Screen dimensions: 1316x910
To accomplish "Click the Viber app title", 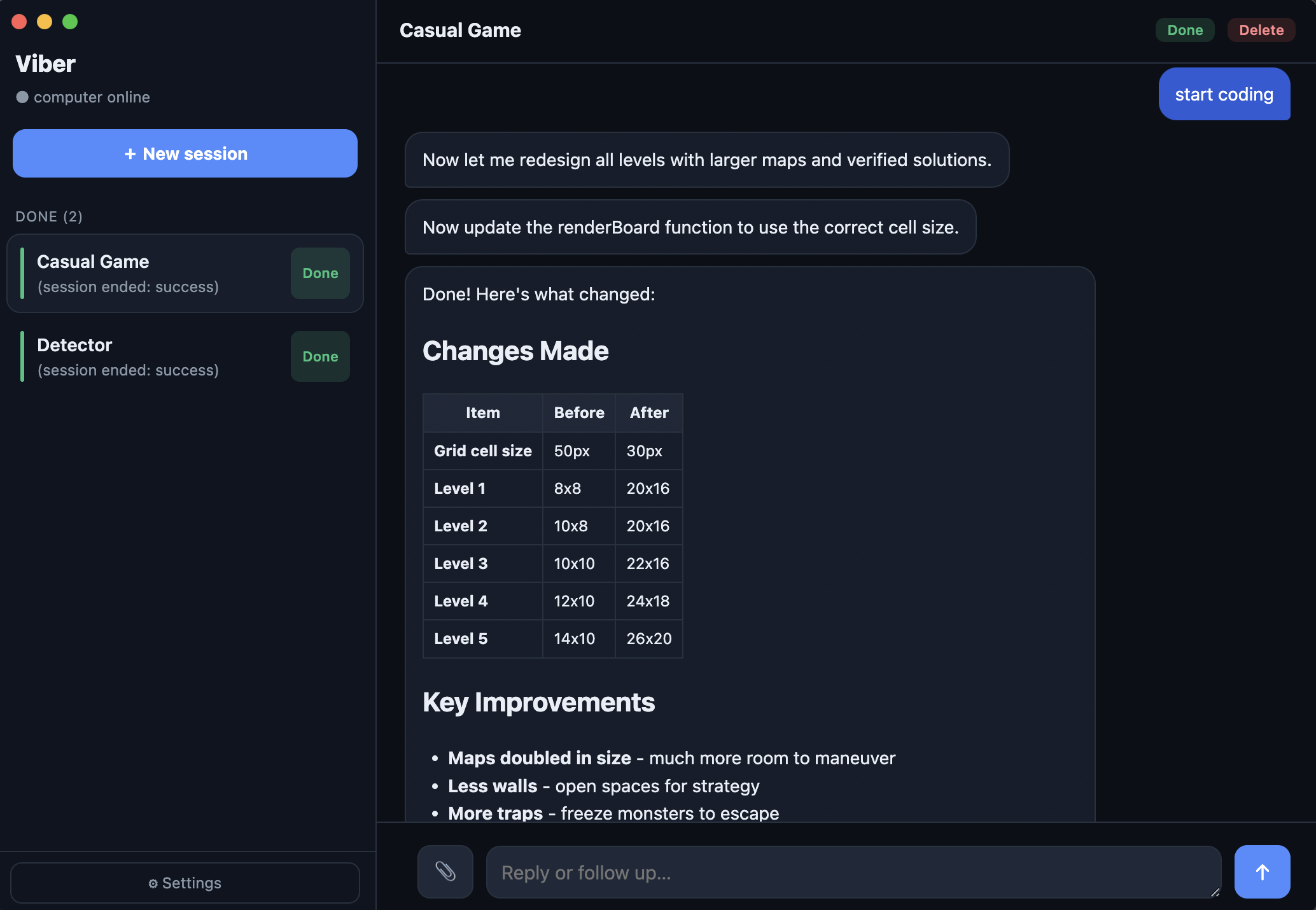I will click(45, 64).
